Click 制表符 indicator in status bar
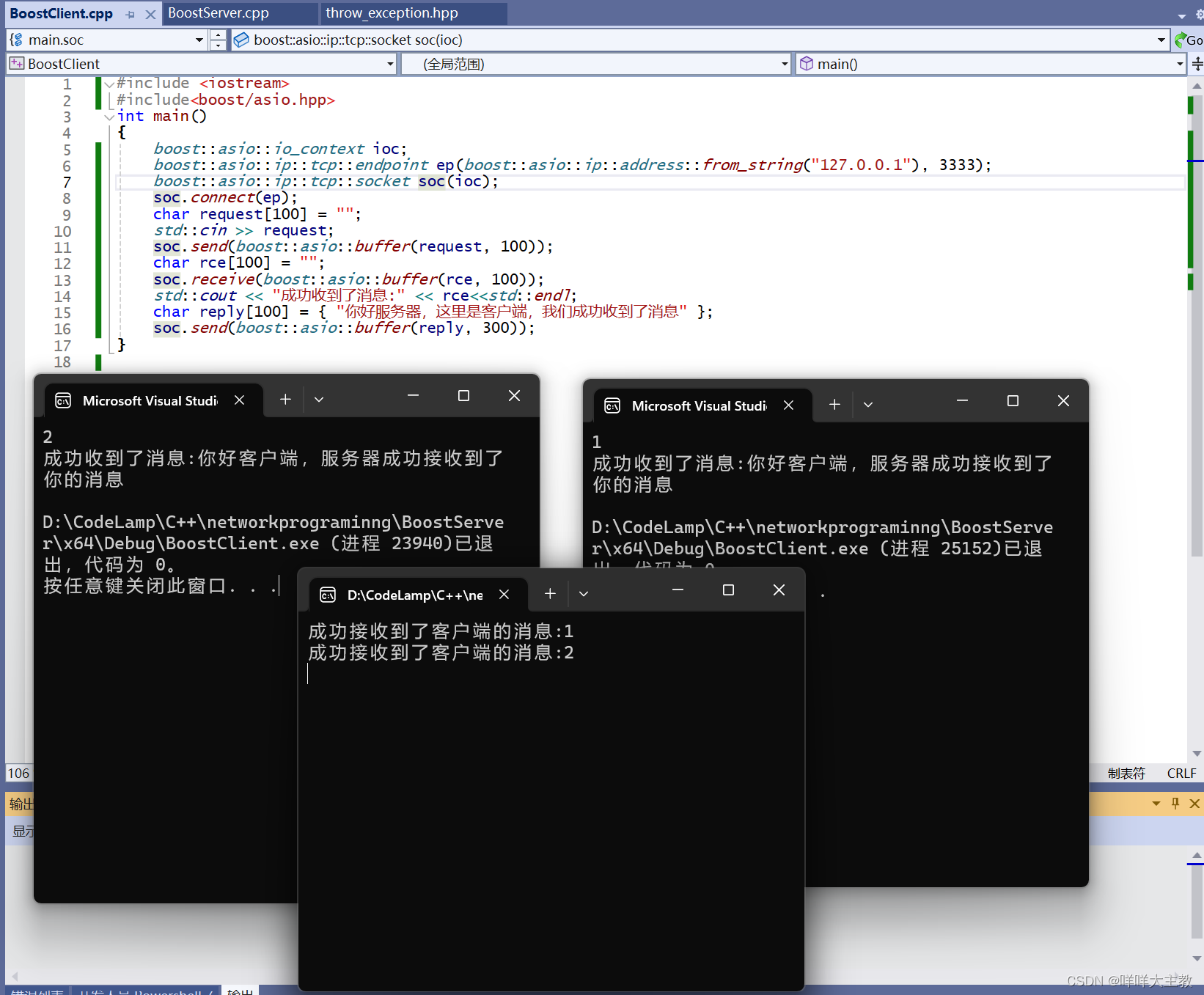1204x995 pixels. pos(1127,773)
